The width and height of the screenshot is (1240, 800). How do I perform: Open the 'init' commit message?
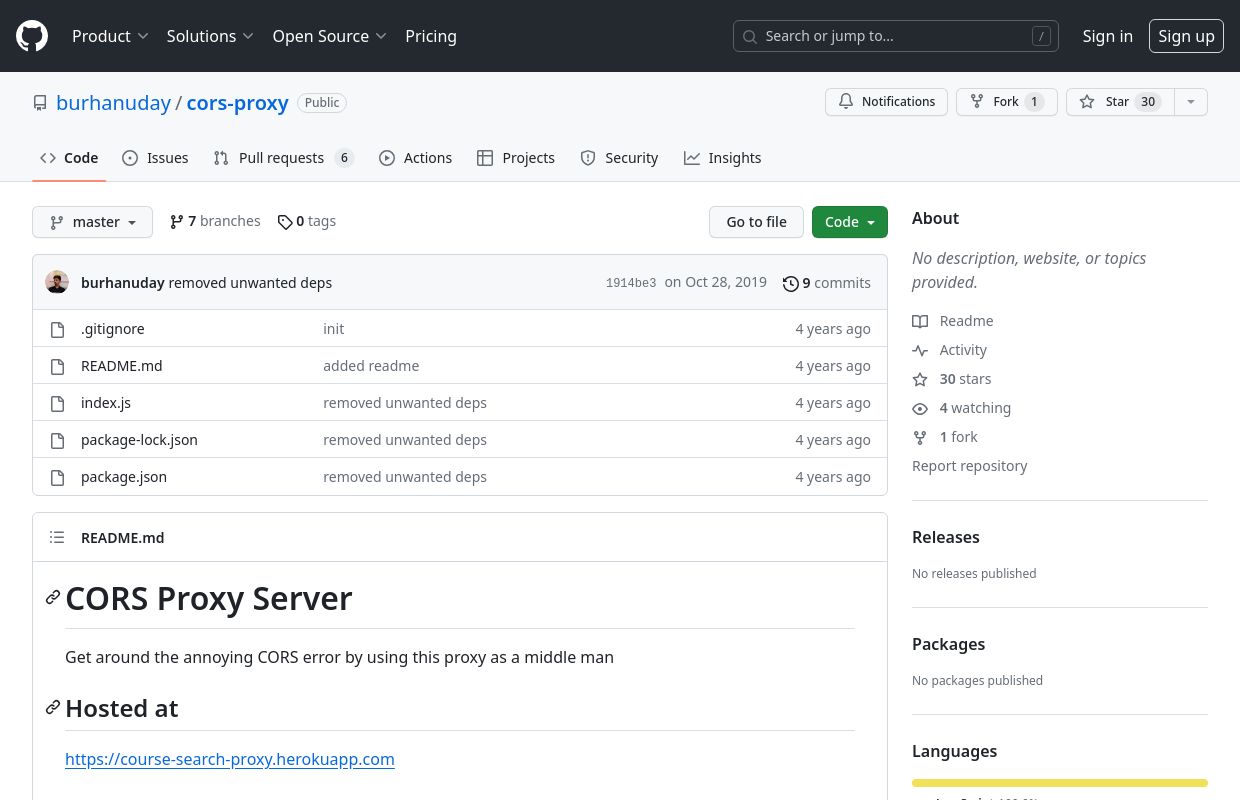point(333,329)
